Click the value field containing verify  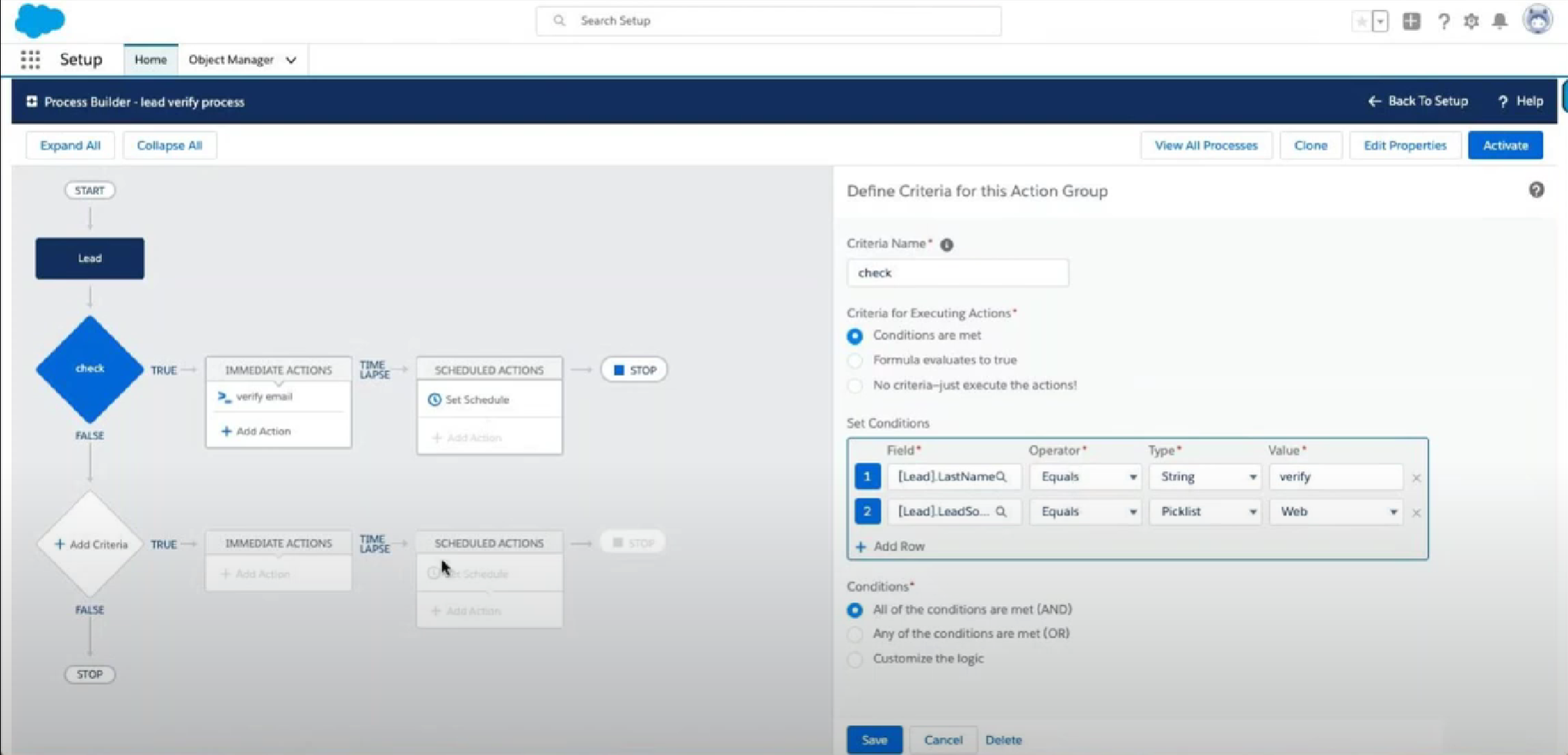tap(1336, 477)
